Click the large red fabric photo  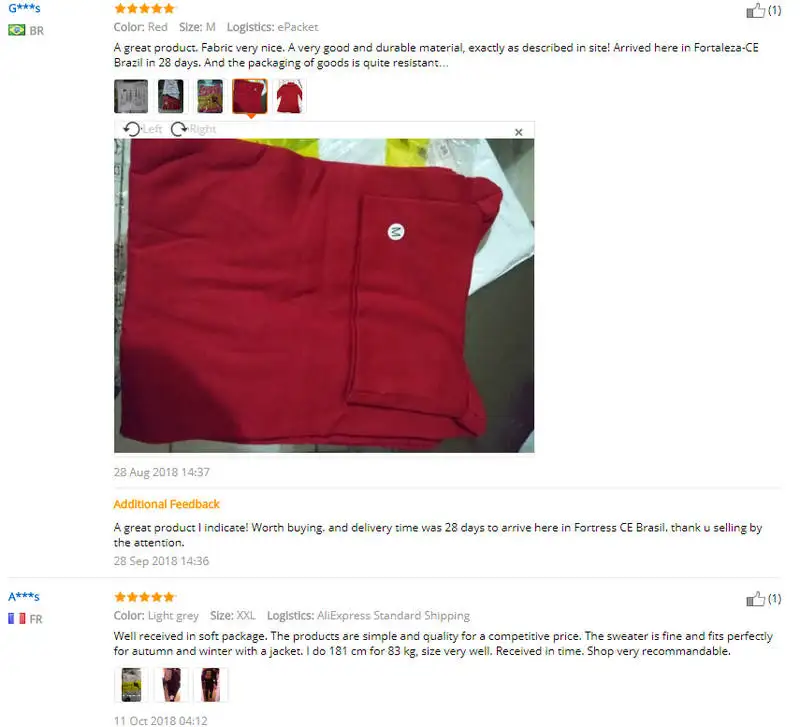(324, 295)
